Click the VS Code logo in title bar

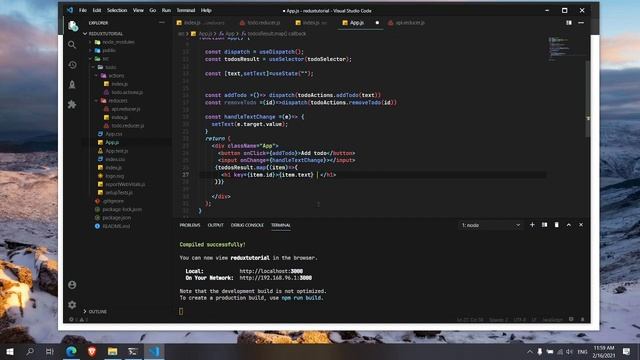70,10
